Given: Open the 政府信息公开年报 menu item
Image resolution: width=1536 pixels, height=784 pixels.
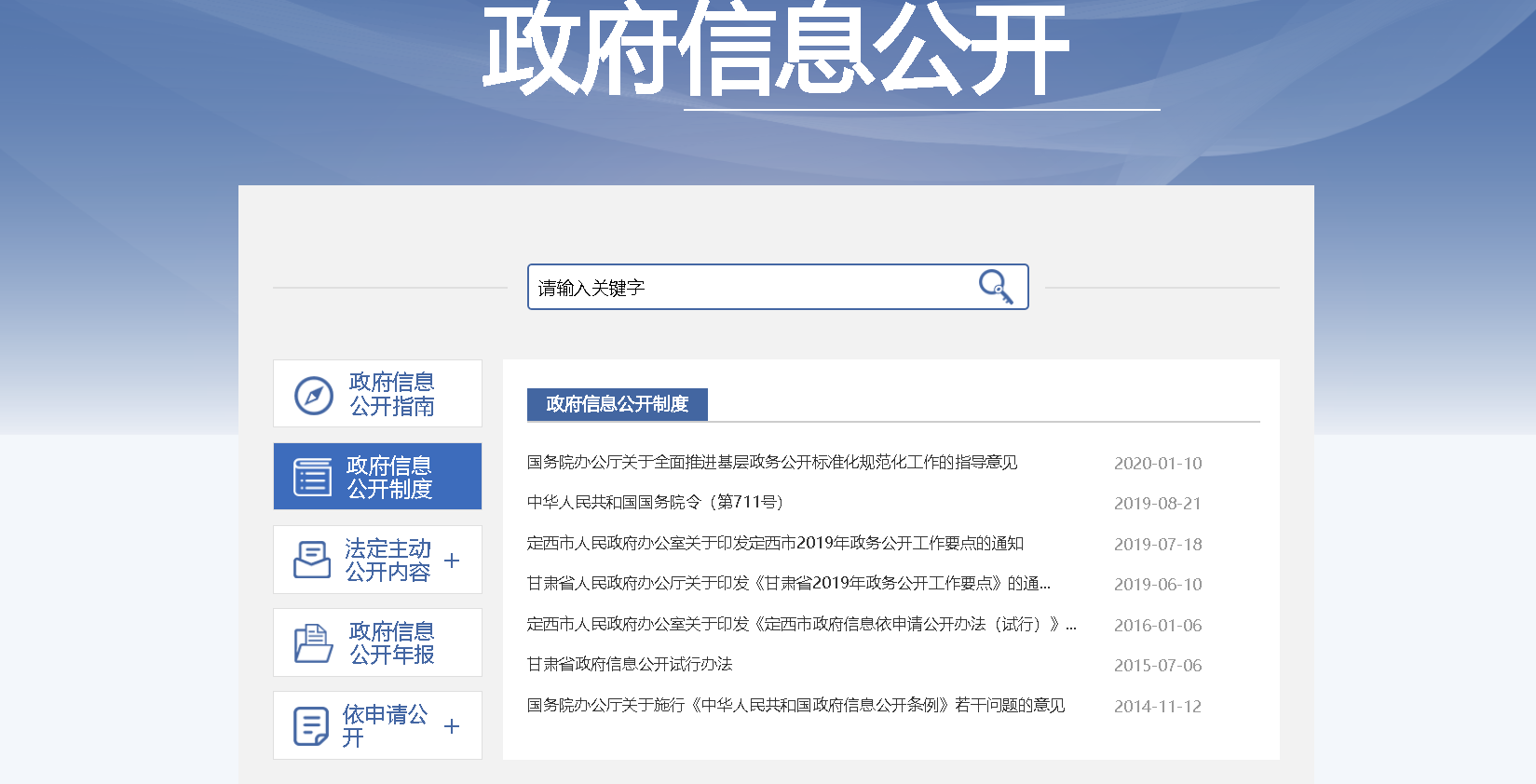Looking at the screenshot, I should pos(391,643).
